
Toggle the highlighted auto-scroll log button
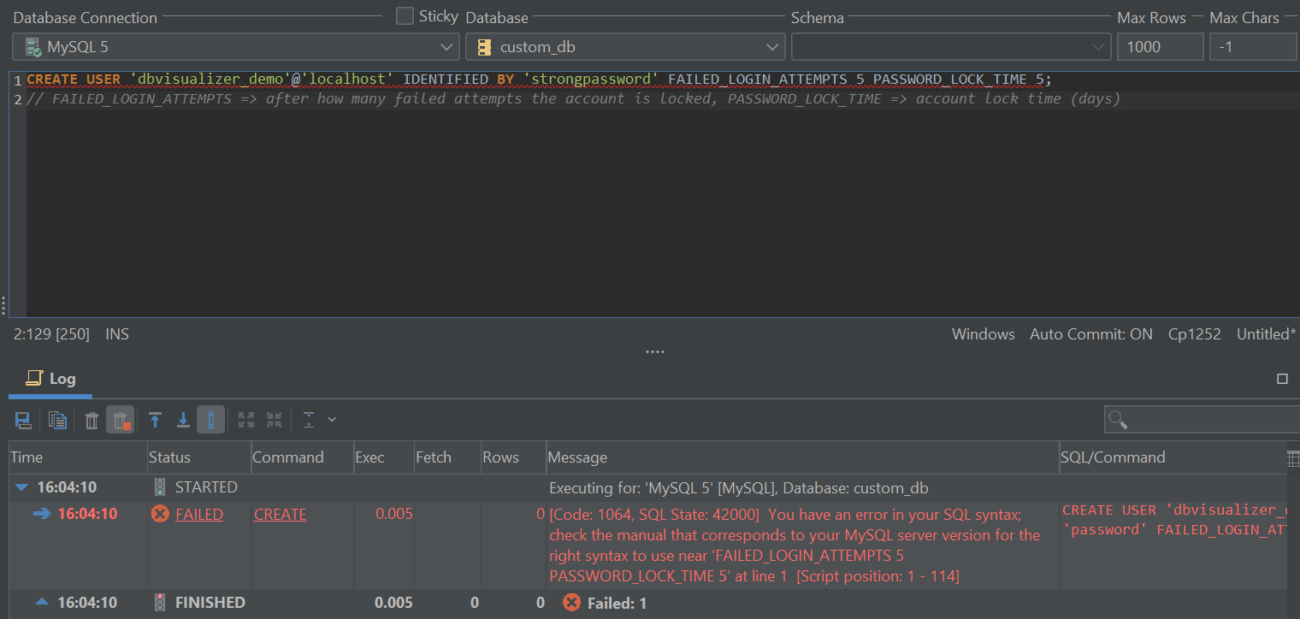[x=210, y=420]
